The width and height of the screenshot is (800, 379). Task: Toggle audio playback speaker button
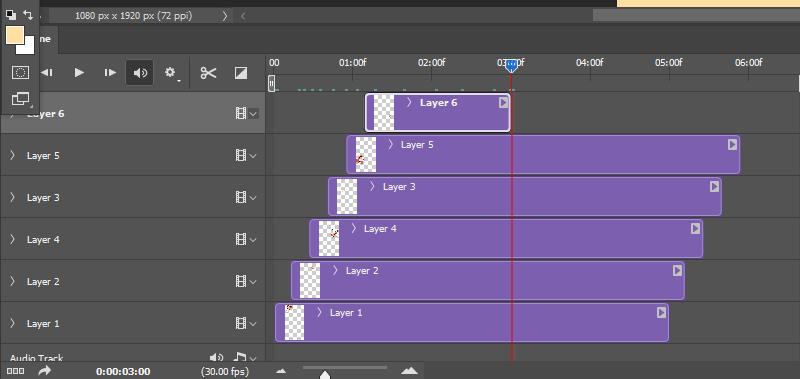(x=140, y=73)
